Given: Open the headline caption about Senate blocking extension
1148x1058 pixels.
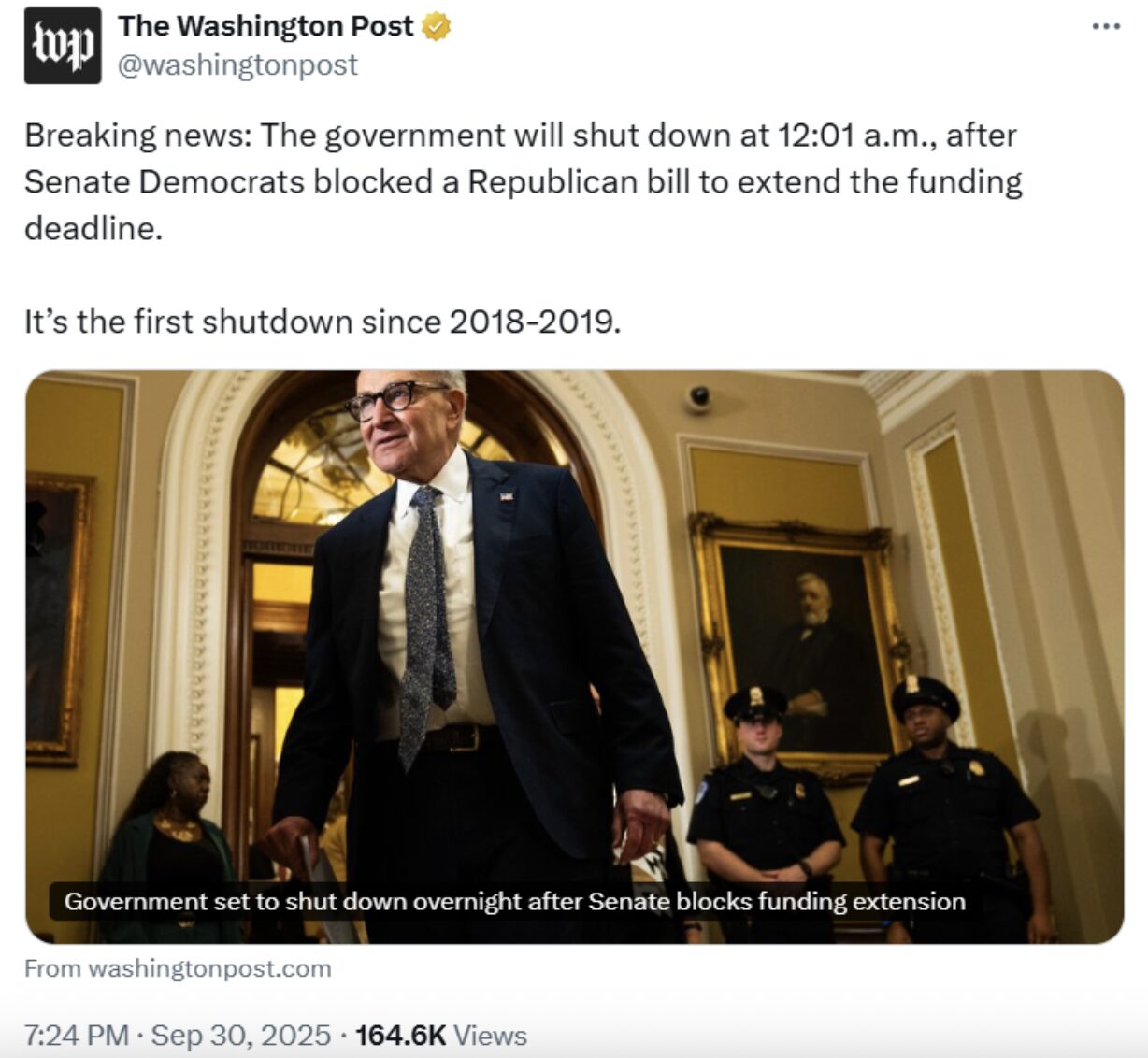Looking at the screenshot, I should pyautogui.click(x=514, y=902).
